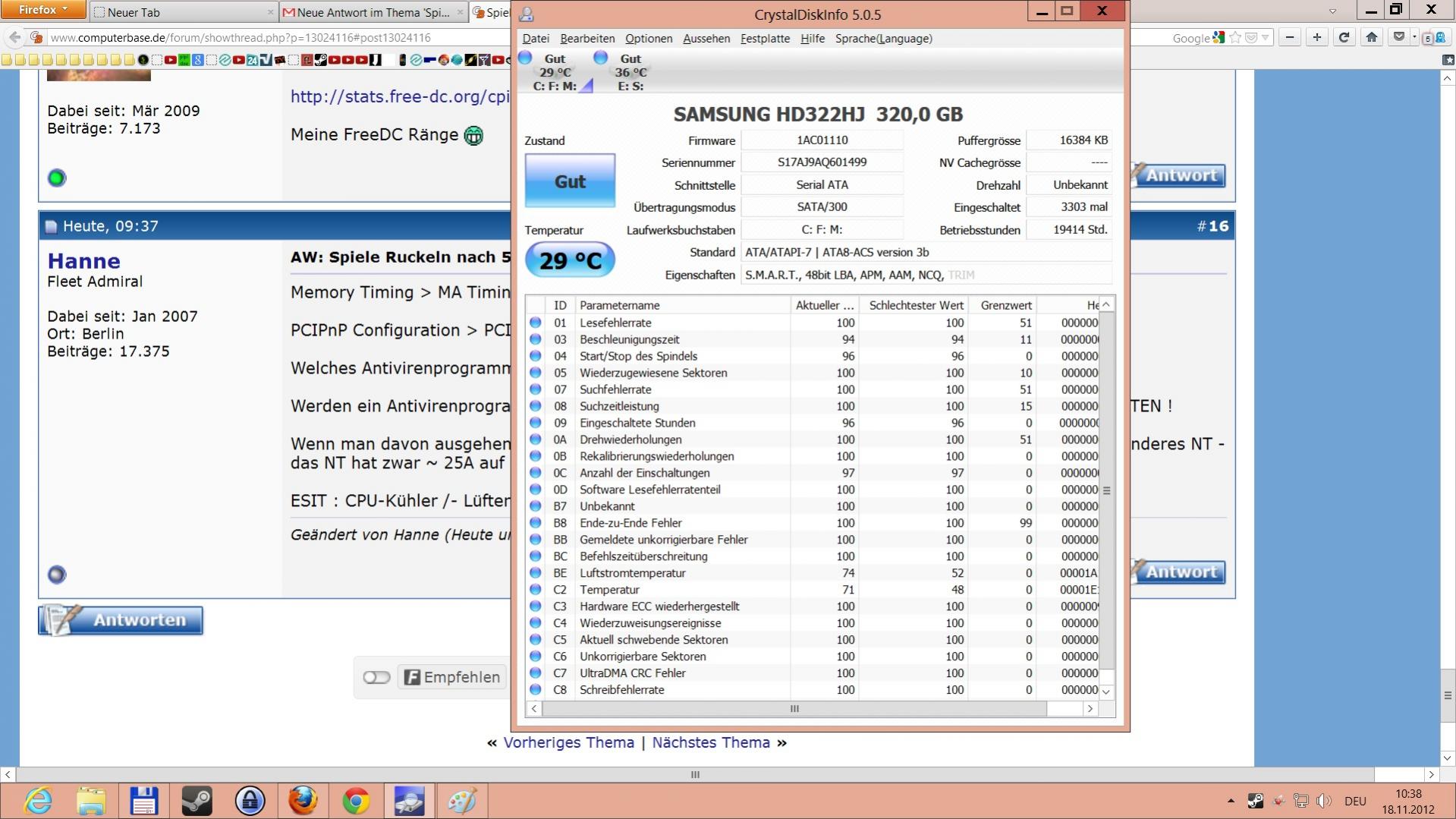
Task: Switch to the Neue Antwort im Thema tab
Action: click(373, 12)
